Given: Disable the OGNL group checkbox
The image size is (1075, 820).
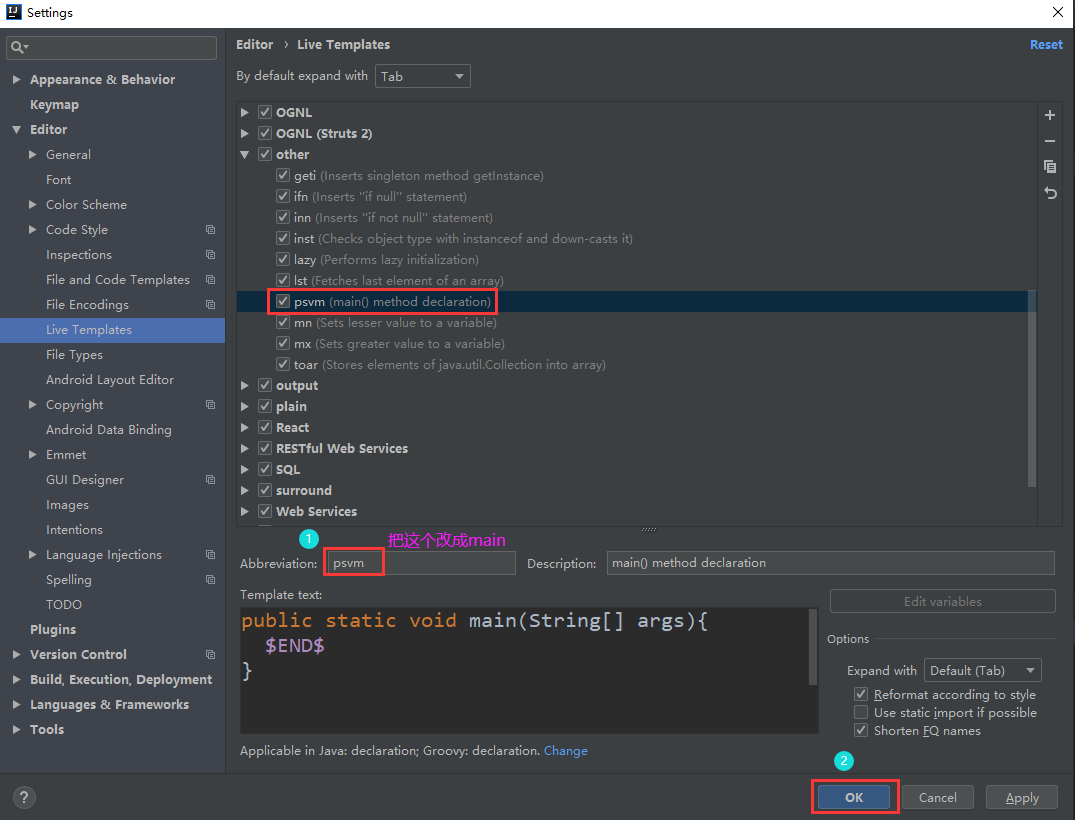Looking at the screenshot, I should tap(265, 112).
